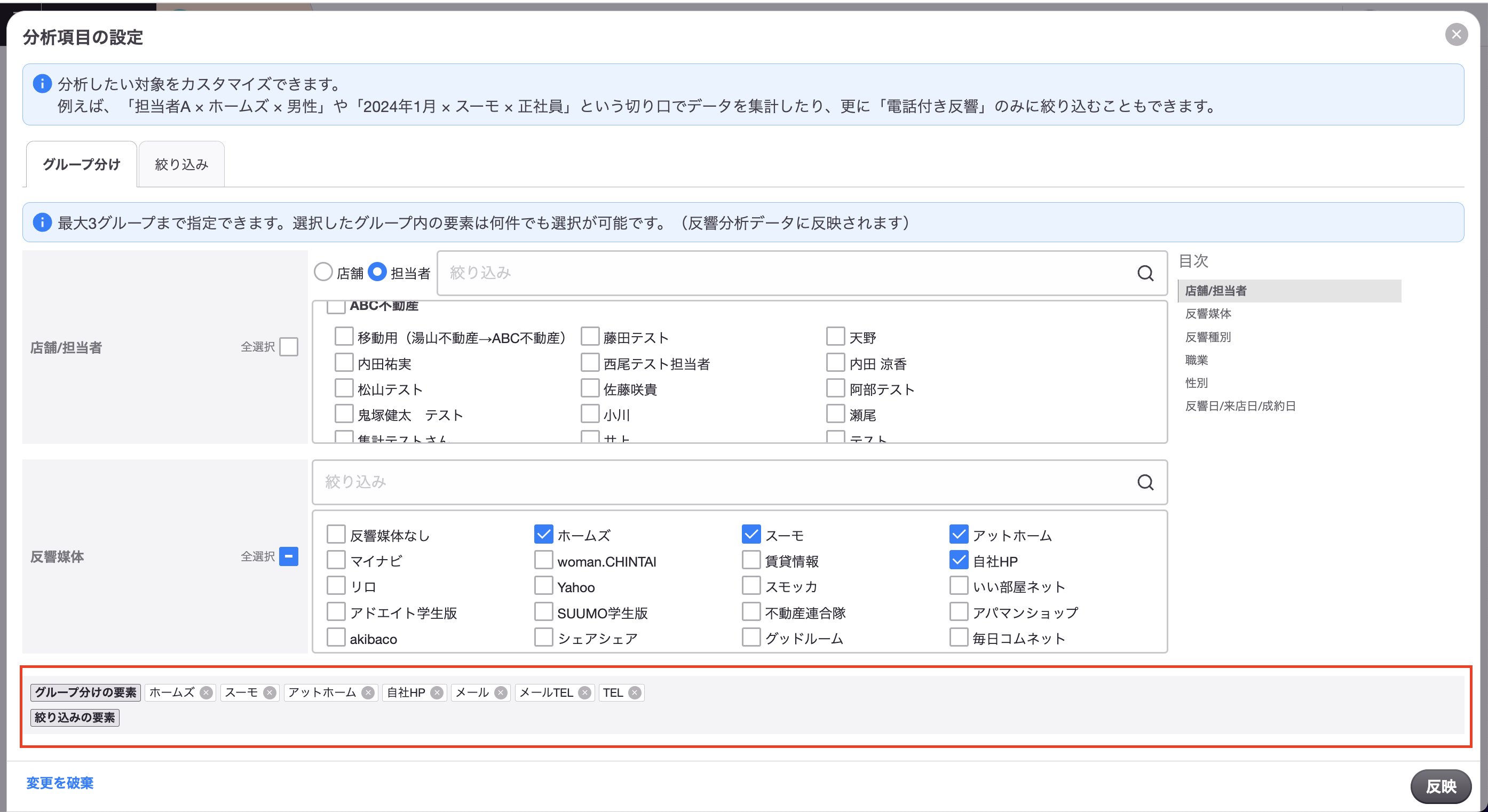
Task: Check woman.CHINTAI checkbox
Action: pos(543,560)
